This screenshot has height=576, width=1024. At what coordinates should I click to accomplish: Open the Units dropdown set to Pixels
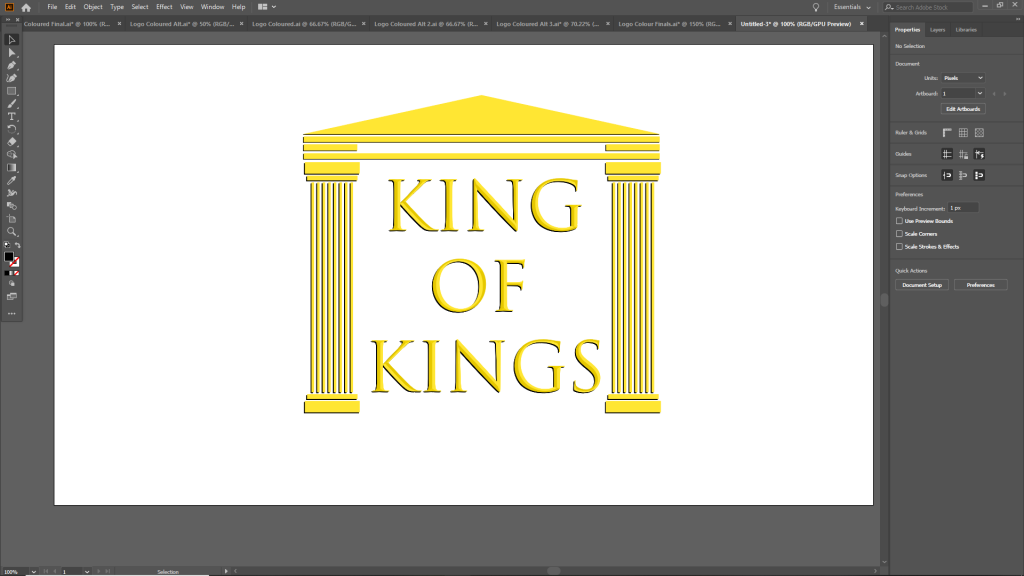963,77
